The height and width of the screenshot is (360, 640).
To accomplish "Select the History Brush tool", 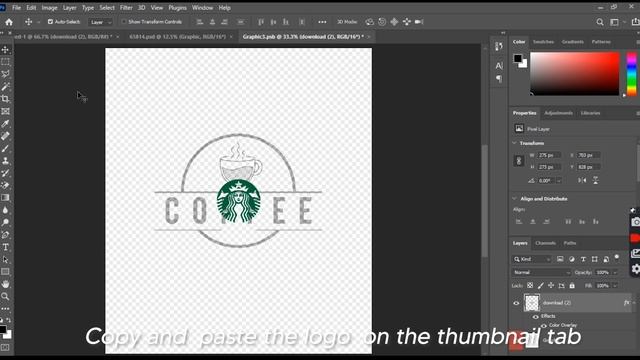I will [x=5, y=173].
